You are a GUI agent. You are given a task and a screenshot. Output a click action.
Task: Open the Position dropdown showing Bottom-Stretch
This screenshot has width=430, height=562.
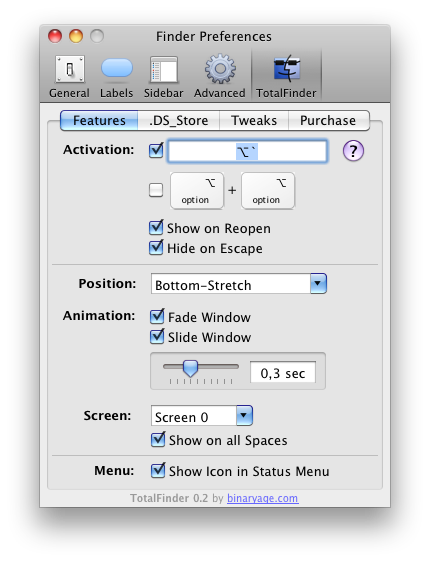pos(239,284)
